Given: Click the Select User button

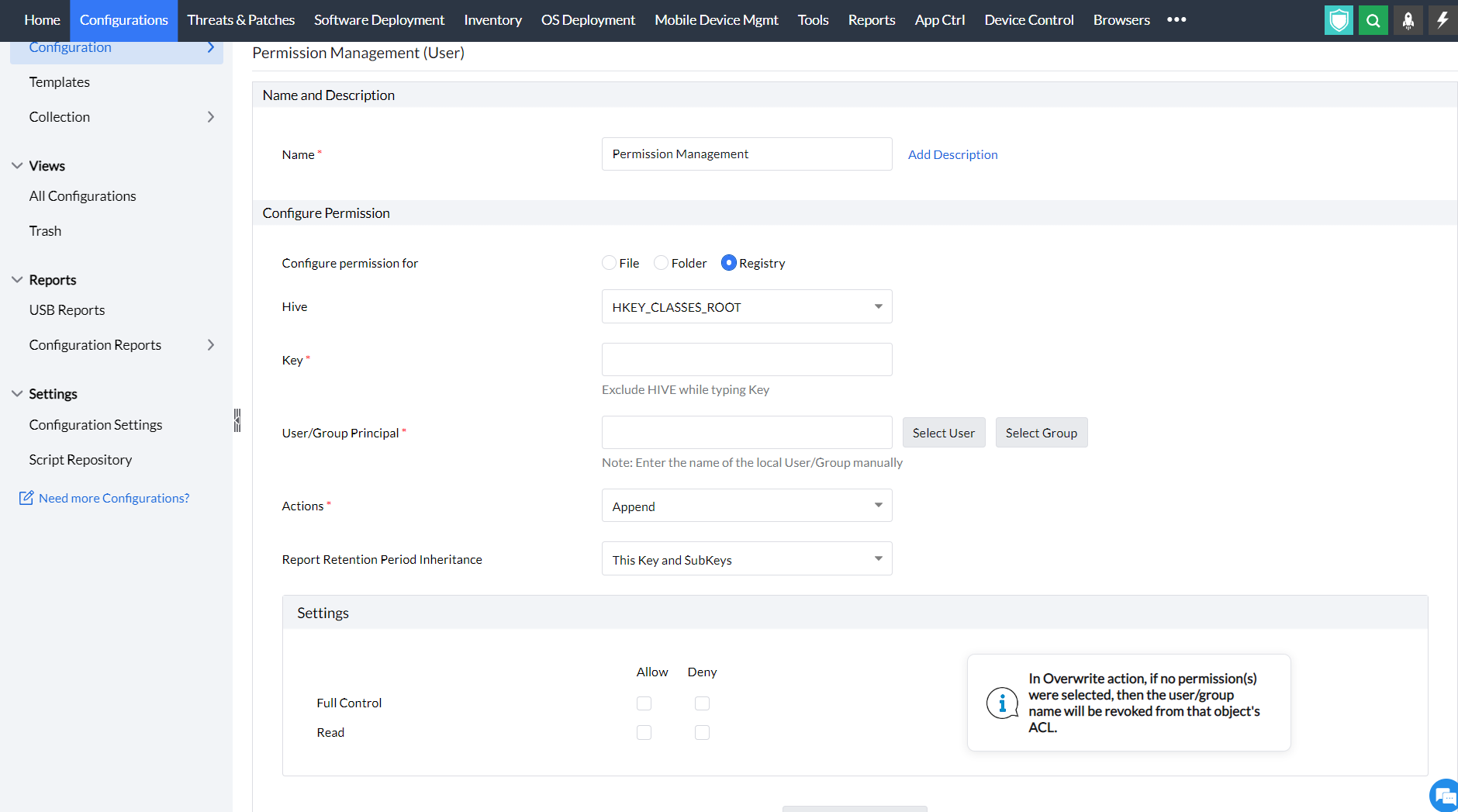Looking at the screenshot, I should click(x=943, y=433).
